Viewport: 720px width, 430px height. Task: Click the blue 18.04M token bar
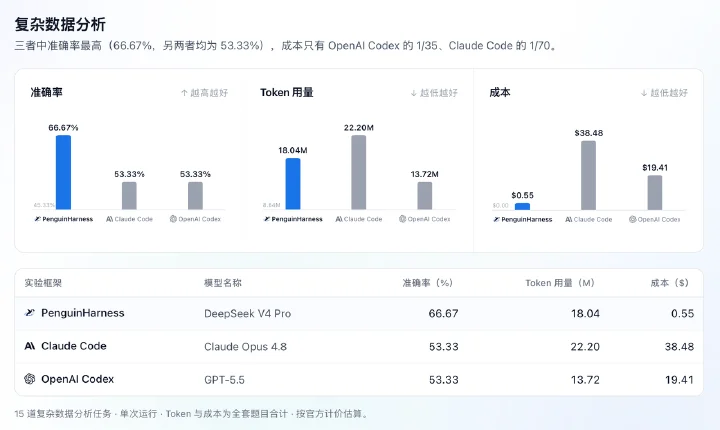(293, 184)
